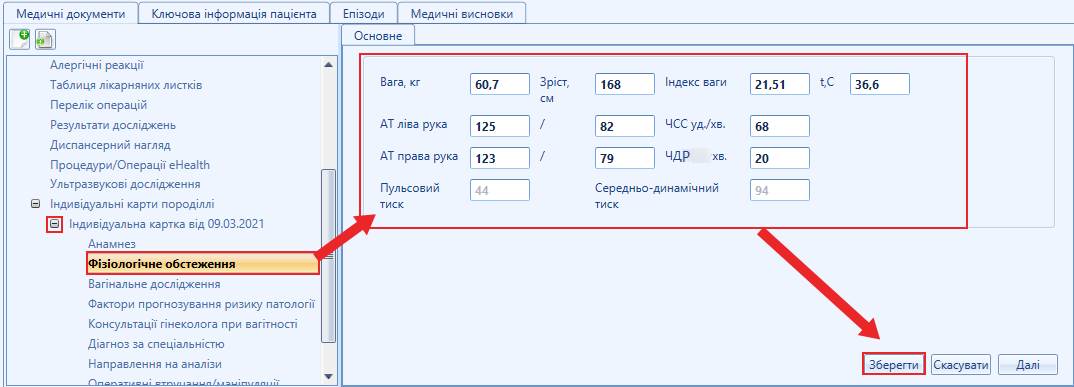This screenshot has height=387, width=1074.
Task: Click the temperature t,C input field
Action: (x=879, y=84)
